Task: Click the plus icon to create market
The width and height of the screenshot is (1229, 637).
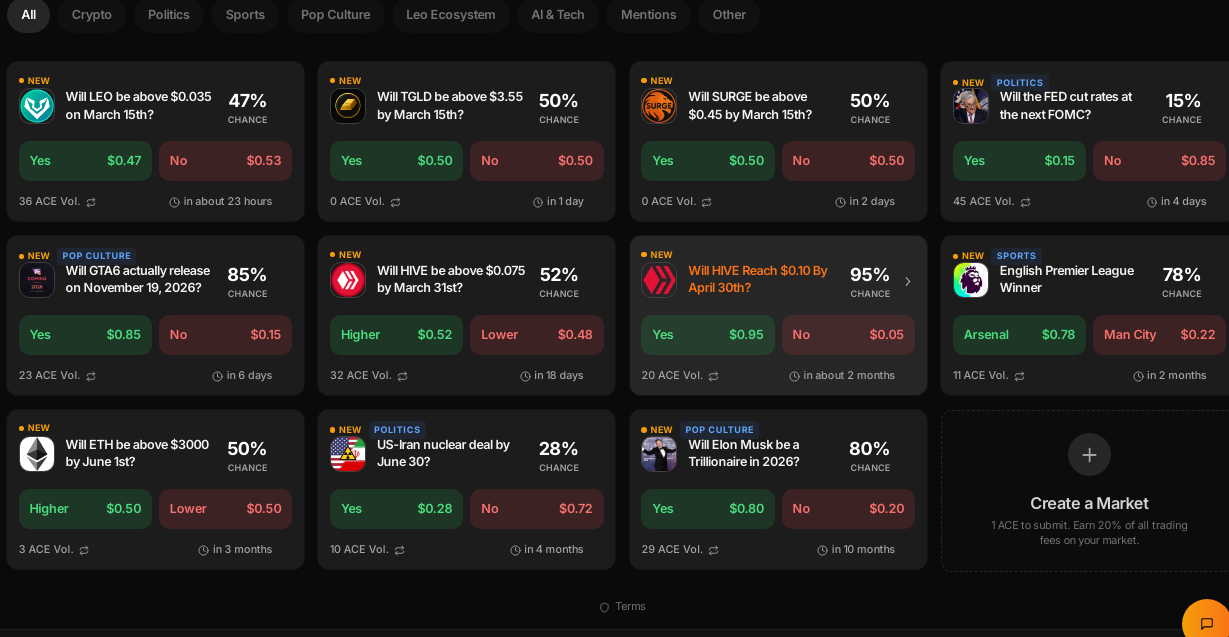Action: [1089, 455]
